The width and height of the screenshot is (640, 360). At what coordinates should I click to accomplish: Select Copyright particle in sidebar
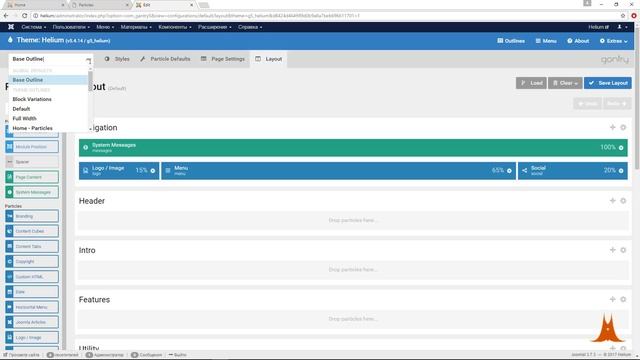click(32, 262)
